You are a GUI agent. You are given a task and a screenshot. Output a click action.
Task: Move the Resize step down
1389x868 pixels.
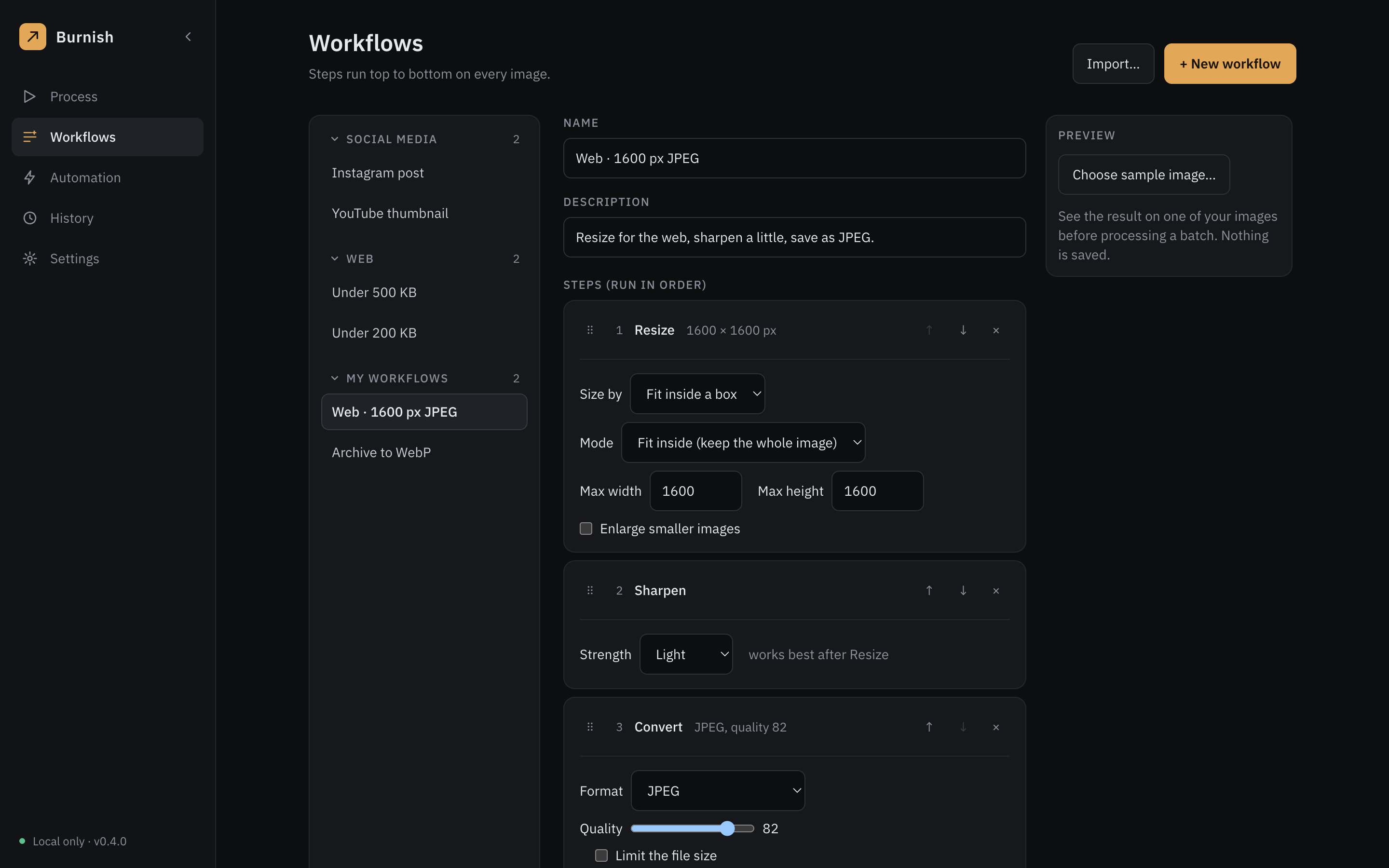point(963,330)
